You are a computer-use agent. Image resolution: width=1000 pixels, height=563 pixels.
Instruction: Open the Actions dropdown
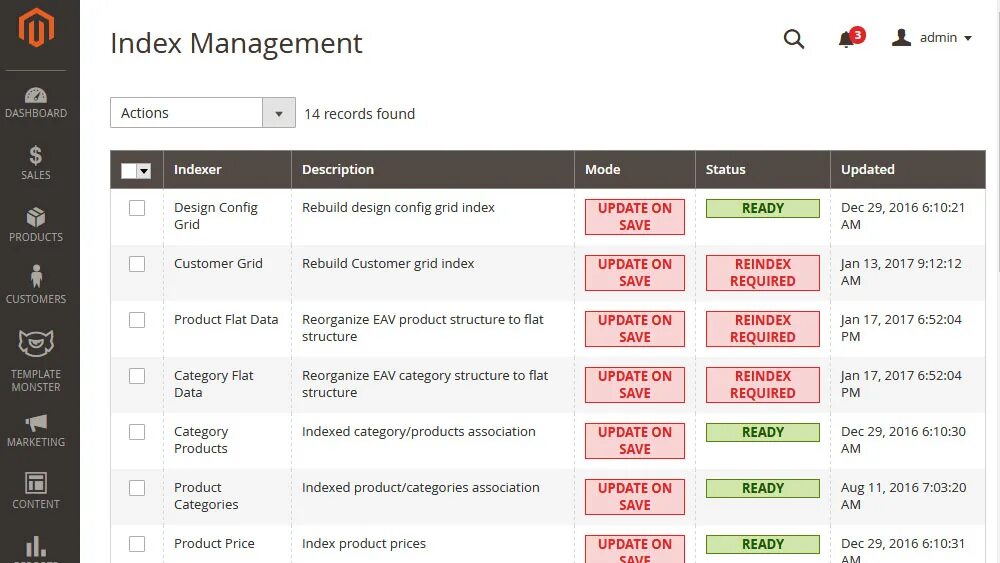coord(203,113)
